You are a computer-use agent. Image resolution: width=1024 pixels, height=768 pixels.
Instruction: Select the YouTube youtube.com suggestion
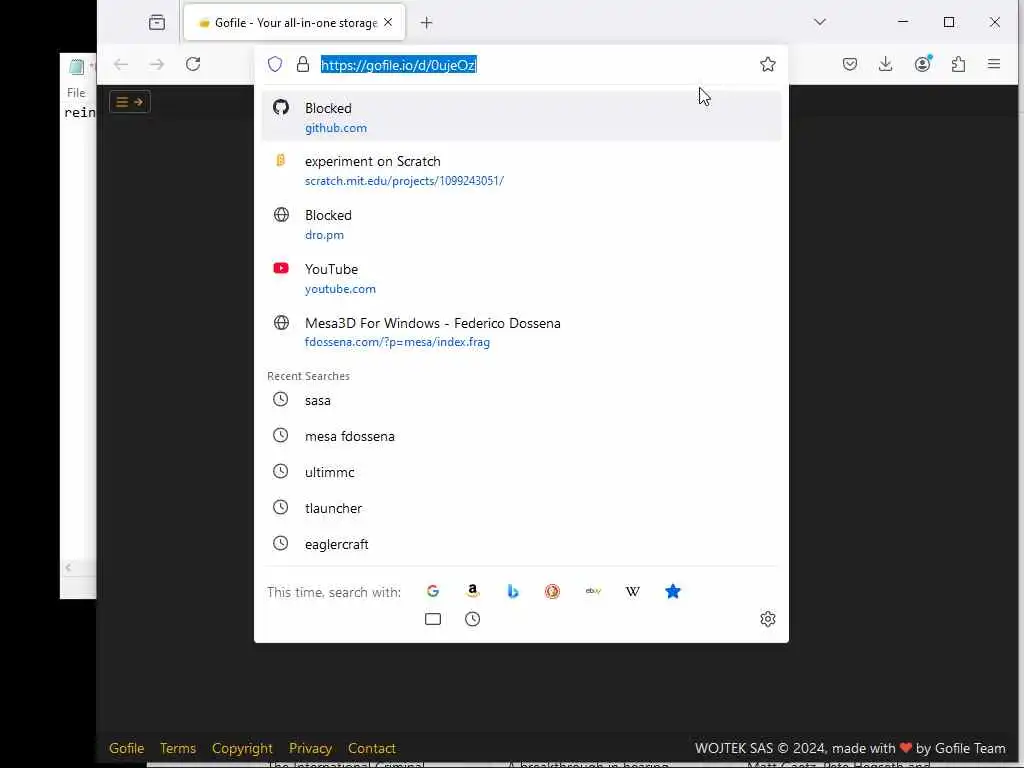521,278
